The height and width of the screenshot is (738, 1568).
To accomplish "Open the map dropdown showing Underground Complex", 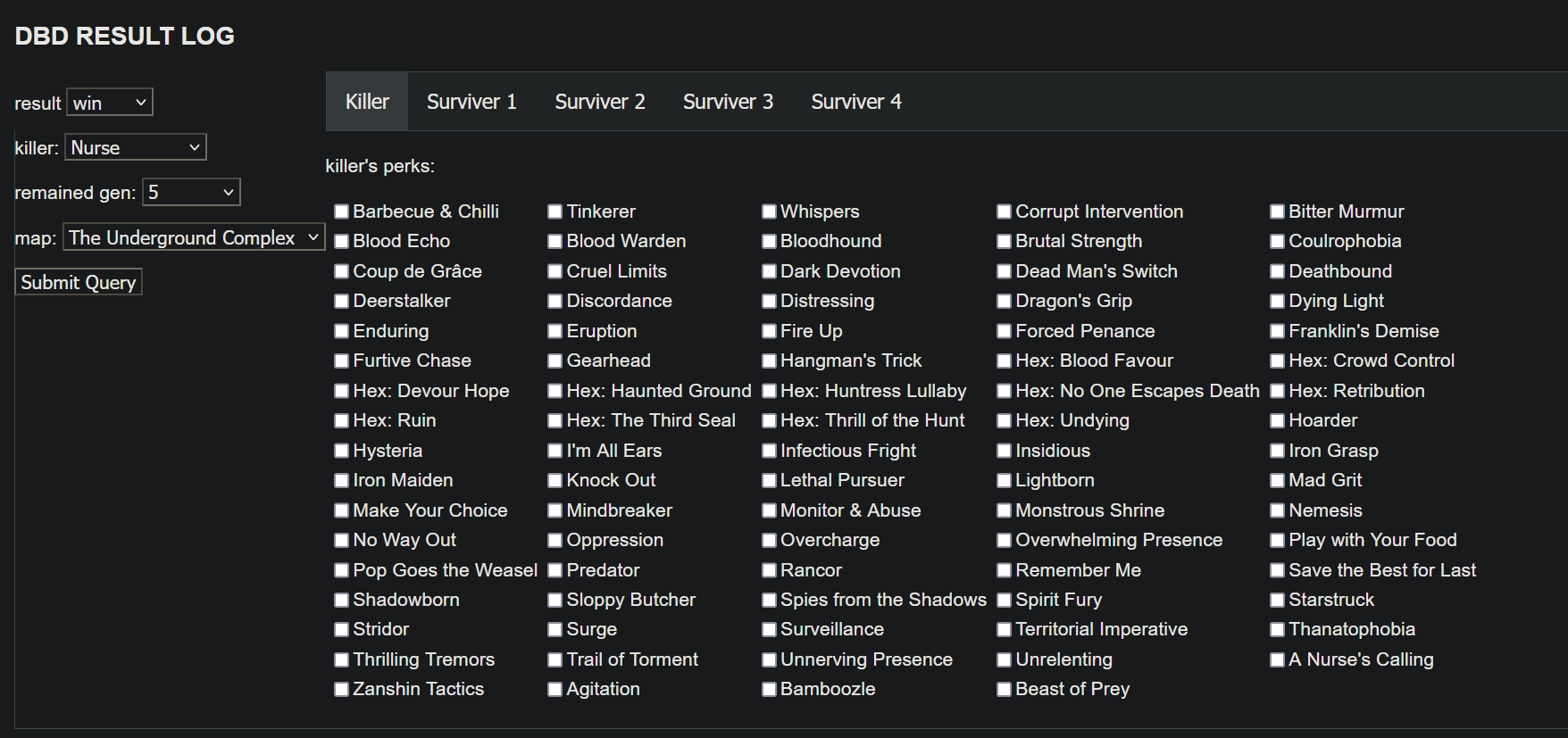I will [194, 237].
